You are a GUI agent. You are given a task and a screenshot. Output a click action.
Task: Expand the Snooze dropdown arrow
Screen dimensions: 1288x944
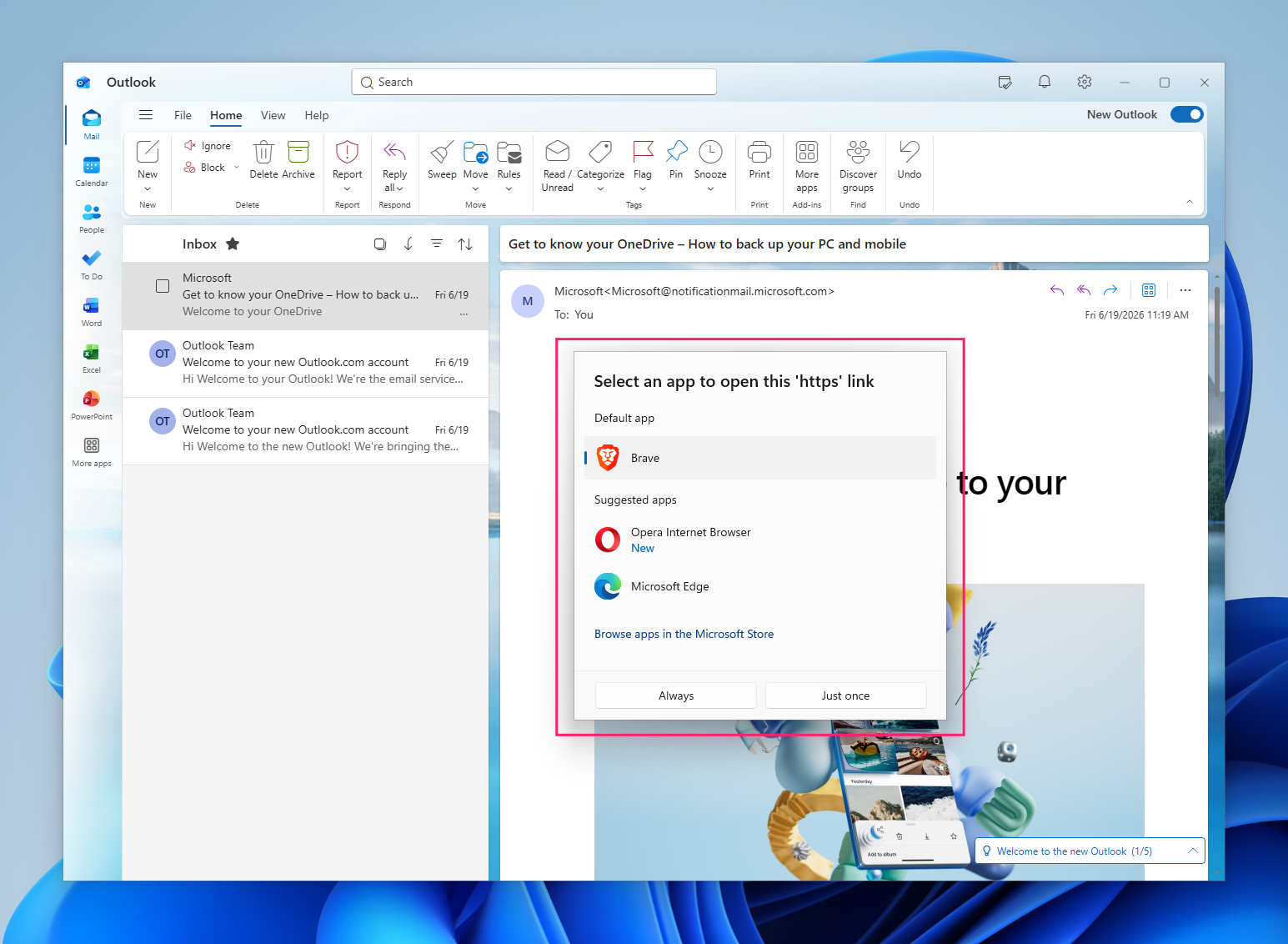pos(710,189)
